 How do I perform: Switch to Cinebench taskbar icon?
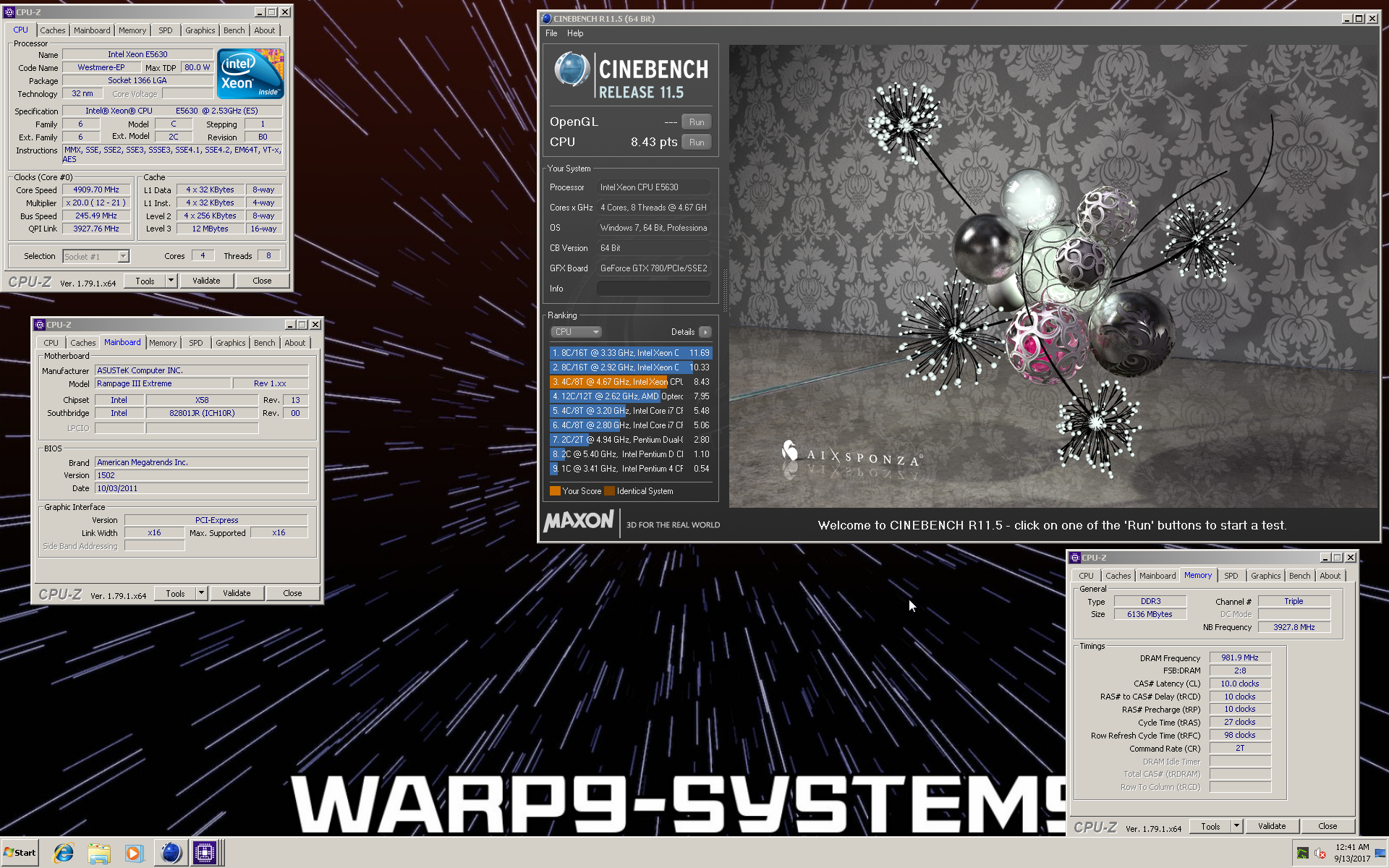[171, 854]
